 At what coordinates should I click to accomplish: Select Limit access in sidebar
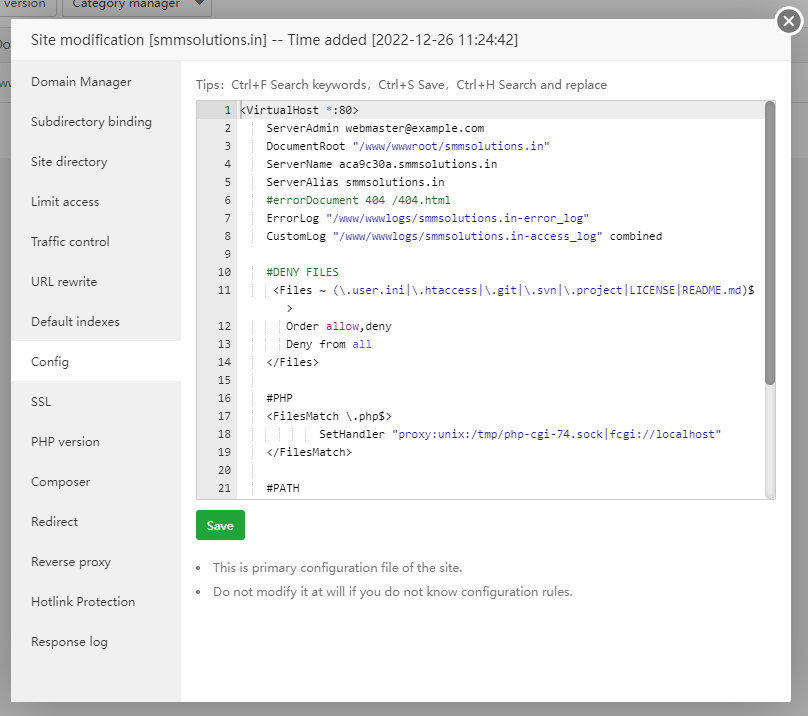point(65,202)
